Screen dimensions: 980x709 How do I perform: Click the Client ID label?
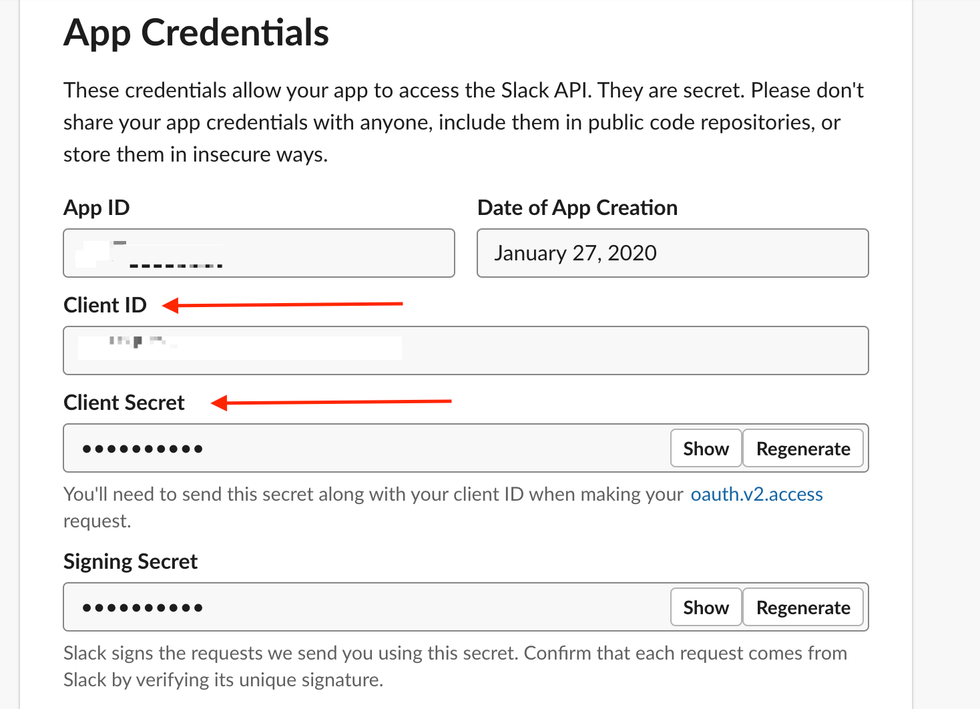[105, 305]
